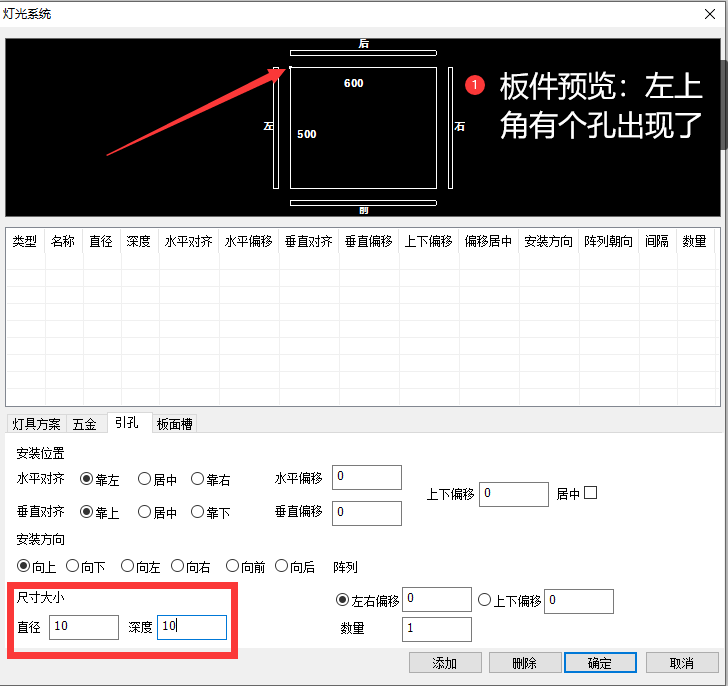728x686 pixels.
Task: Click the 垂直偏移 input field
Action: (367, 513)
